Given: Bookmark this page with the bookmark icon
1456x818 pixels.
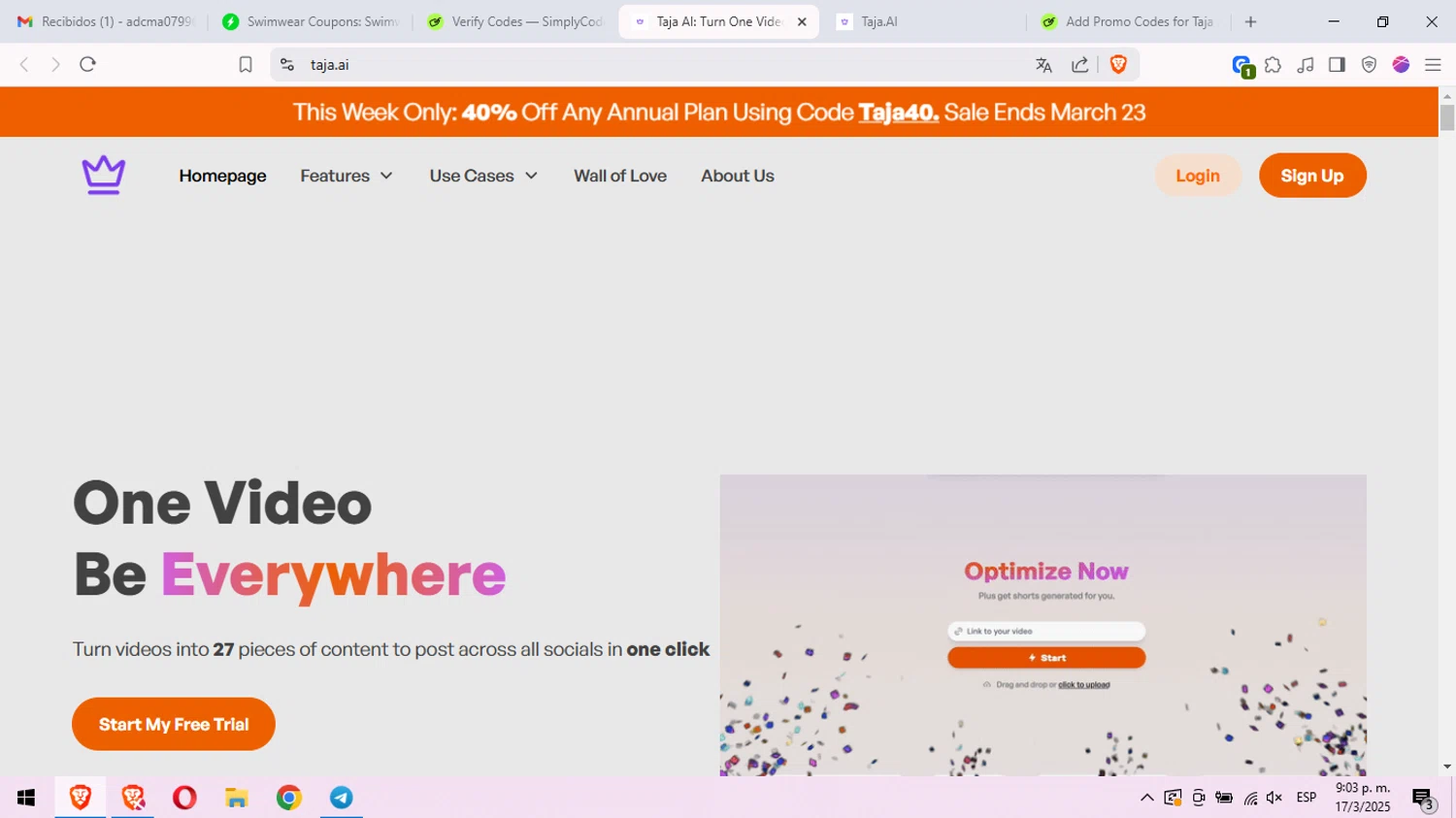Looking at the screenshot, I should tap(246, 65).
